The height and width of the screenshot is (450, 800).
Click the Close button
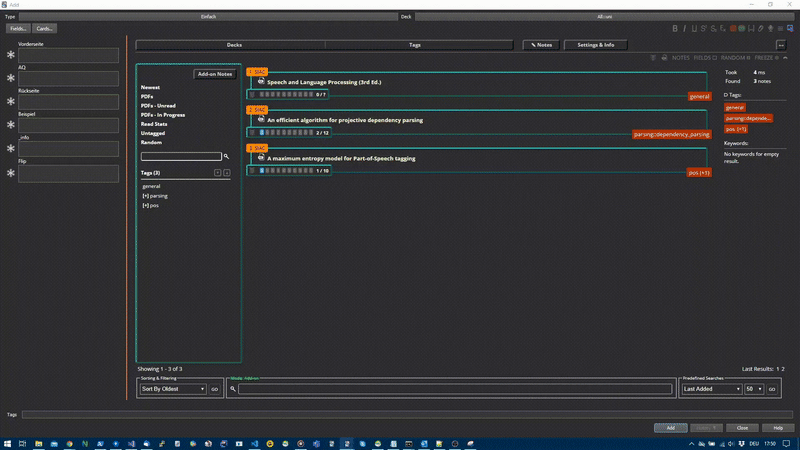[x=742, y=428]
